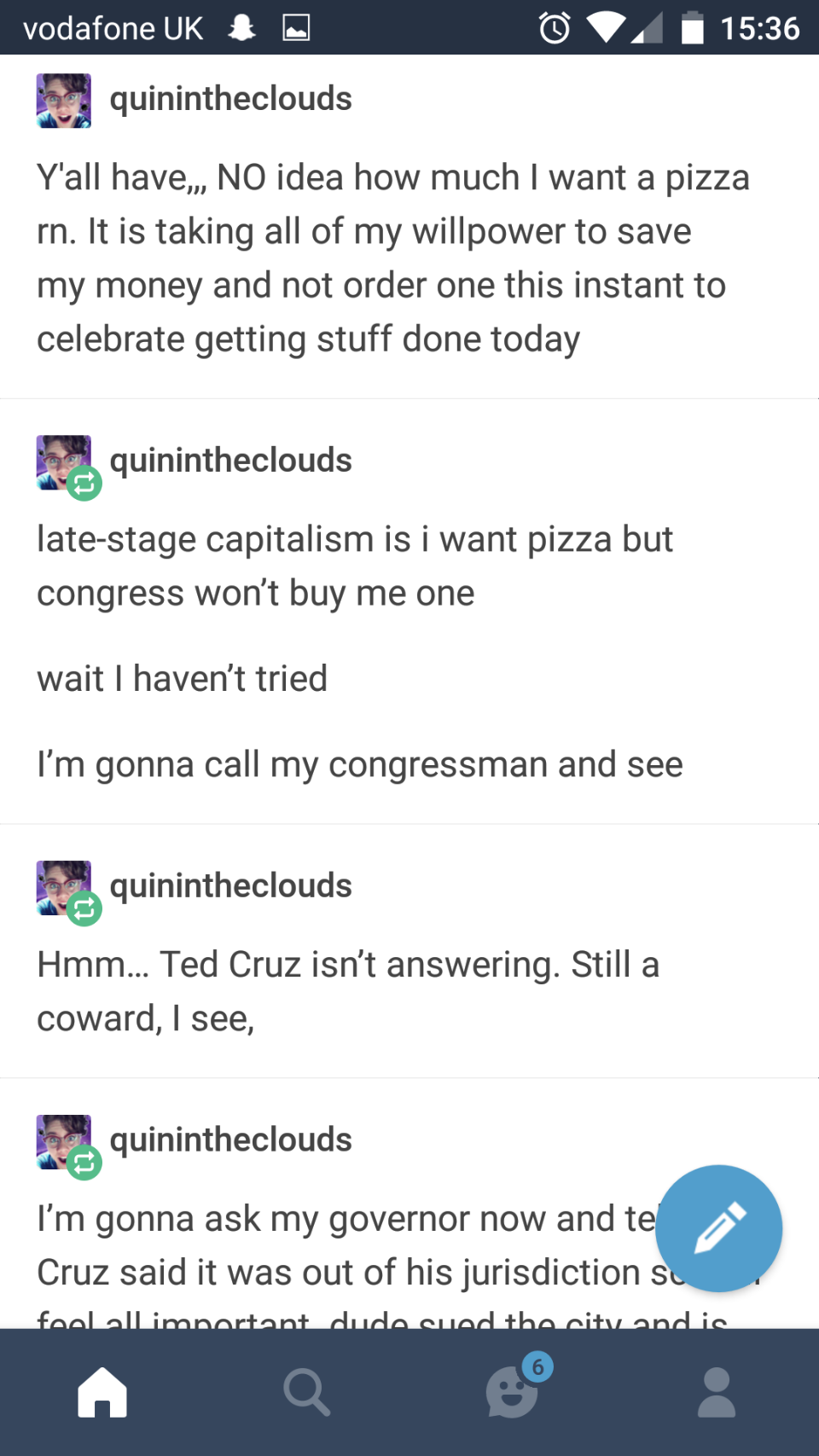
Task: Tap avatar thumbnail on the pizza willpower post
Action: 64,101
